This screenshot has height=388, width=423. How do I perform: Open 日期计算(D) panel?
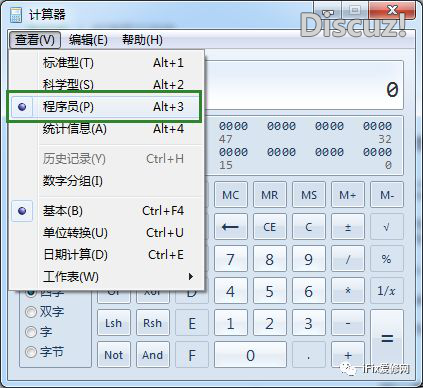point(106,255)
